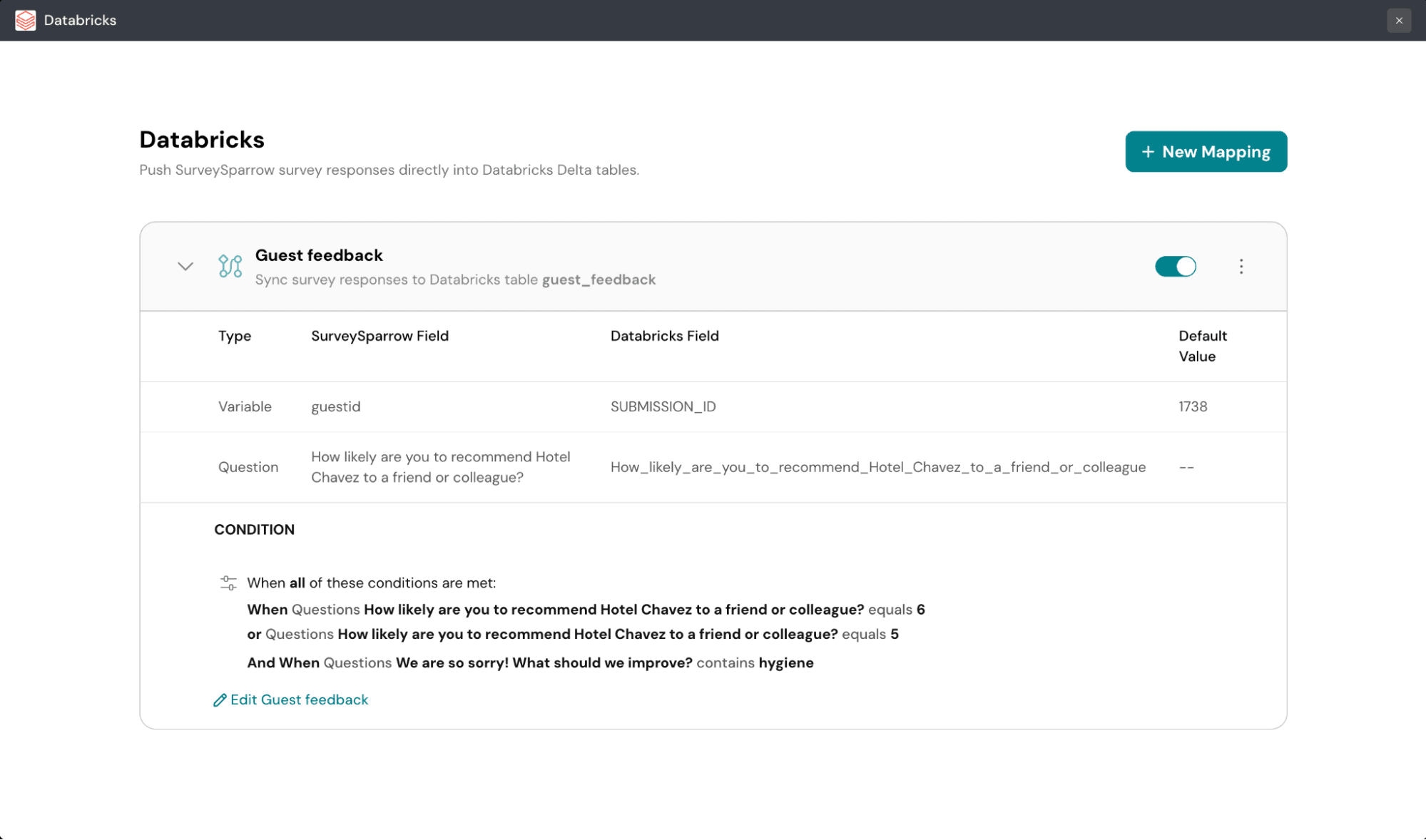Screen dimensions: 1426x840
Task: Disable the Guest feedback mapping toggle
Action: click(1175, 266)
